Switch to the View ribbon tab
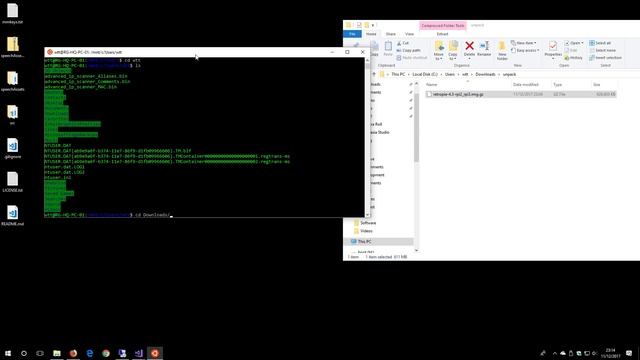The width and height of the screenshot is (640, 360). coord(409,34)
